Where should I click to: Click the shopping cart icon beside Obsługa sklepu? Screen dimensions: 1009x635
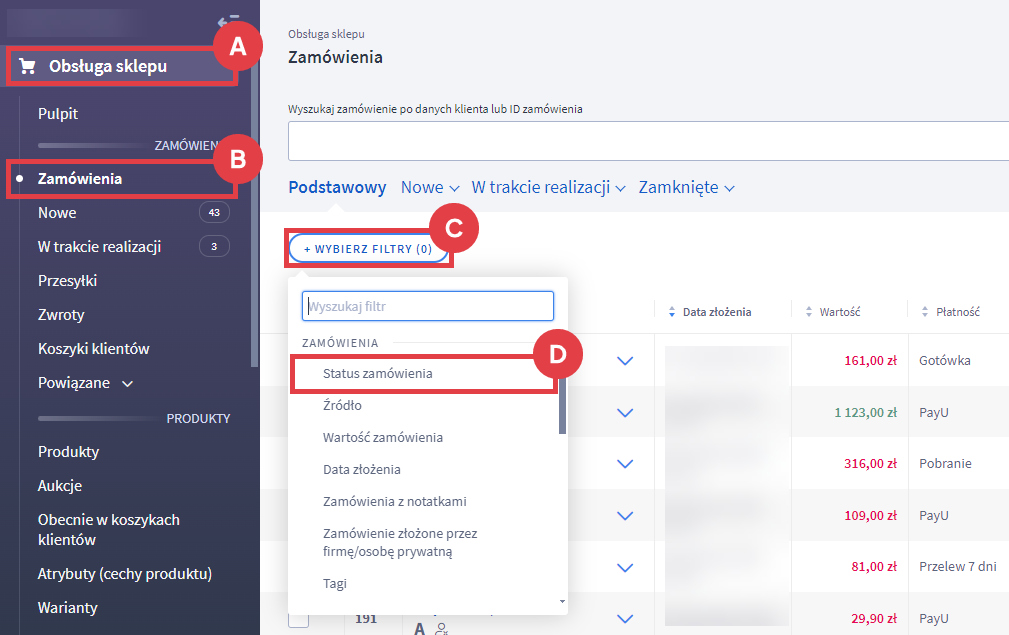(x=27, y=67)
